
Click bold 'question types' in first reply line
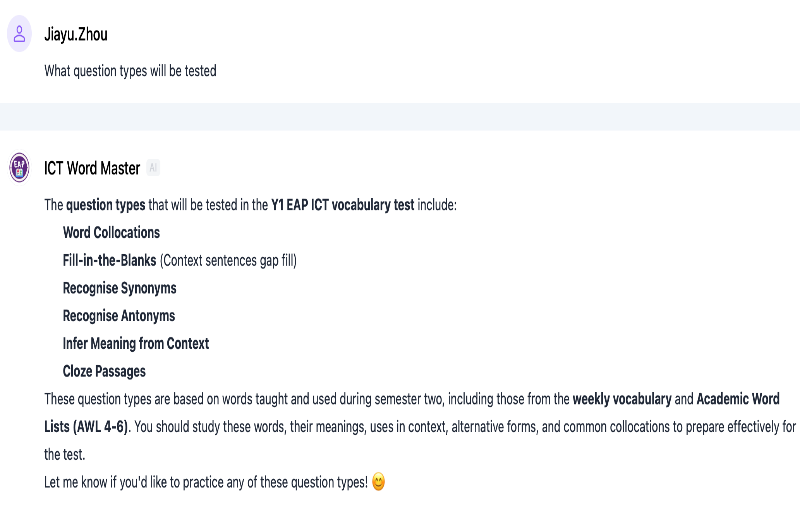[x=105, y=205]
